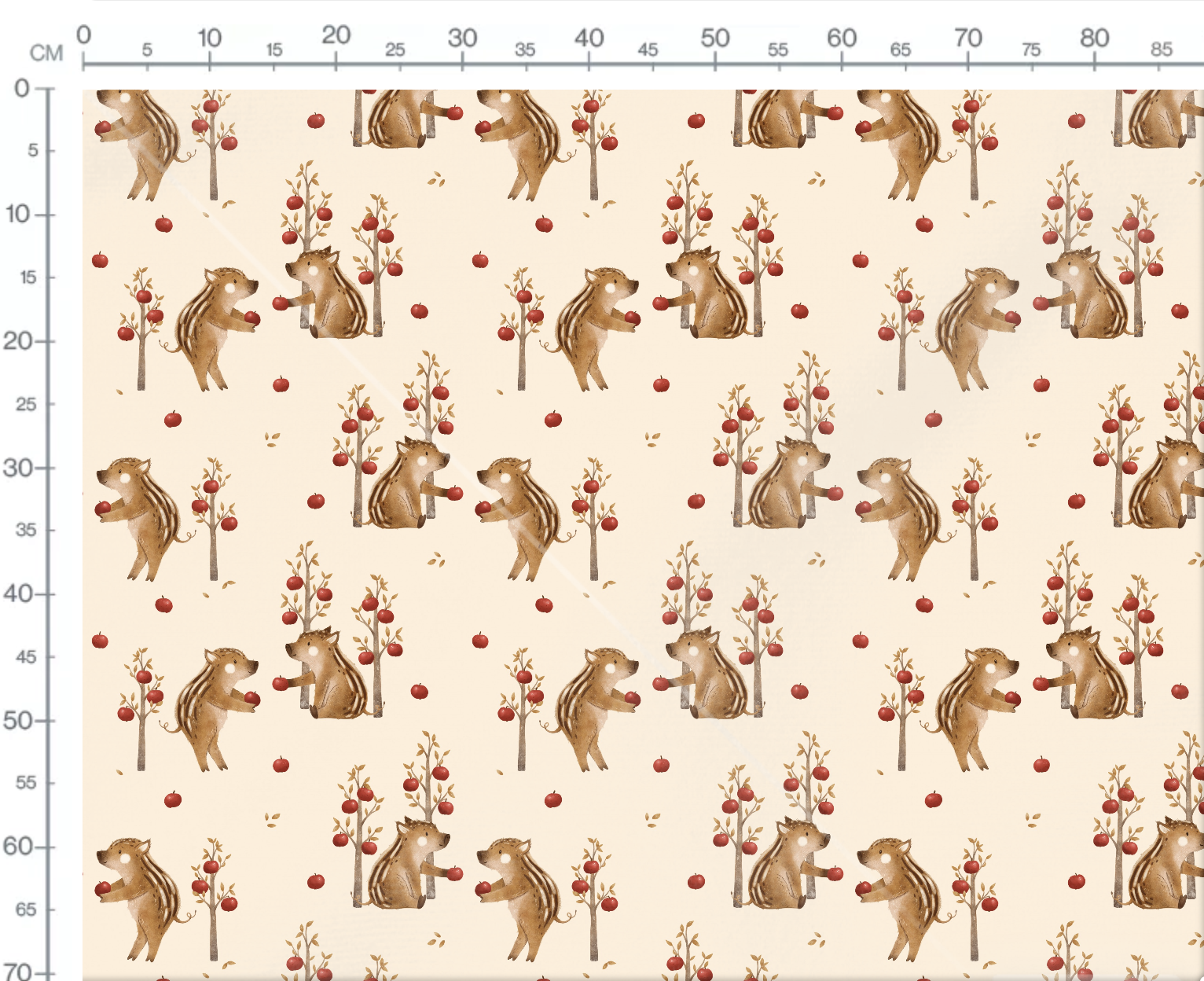1204x981 pixels.
Task: Click the 60 mark on horizontal ruler
Action: 842,38
